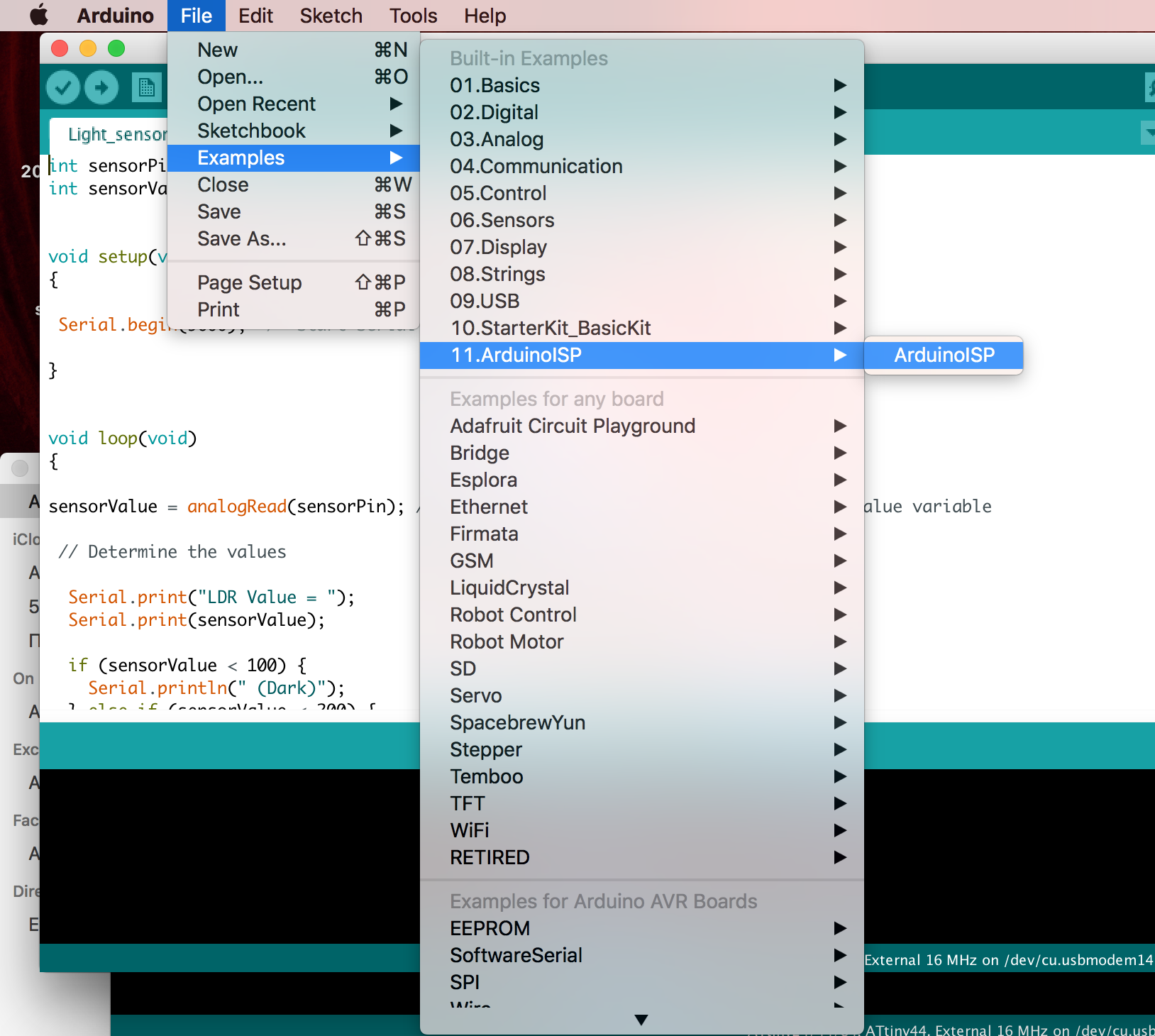Open the TFT examples submenu
Image resolution: width=1155 pixels, height=1036 pixels.
[642, 803]
